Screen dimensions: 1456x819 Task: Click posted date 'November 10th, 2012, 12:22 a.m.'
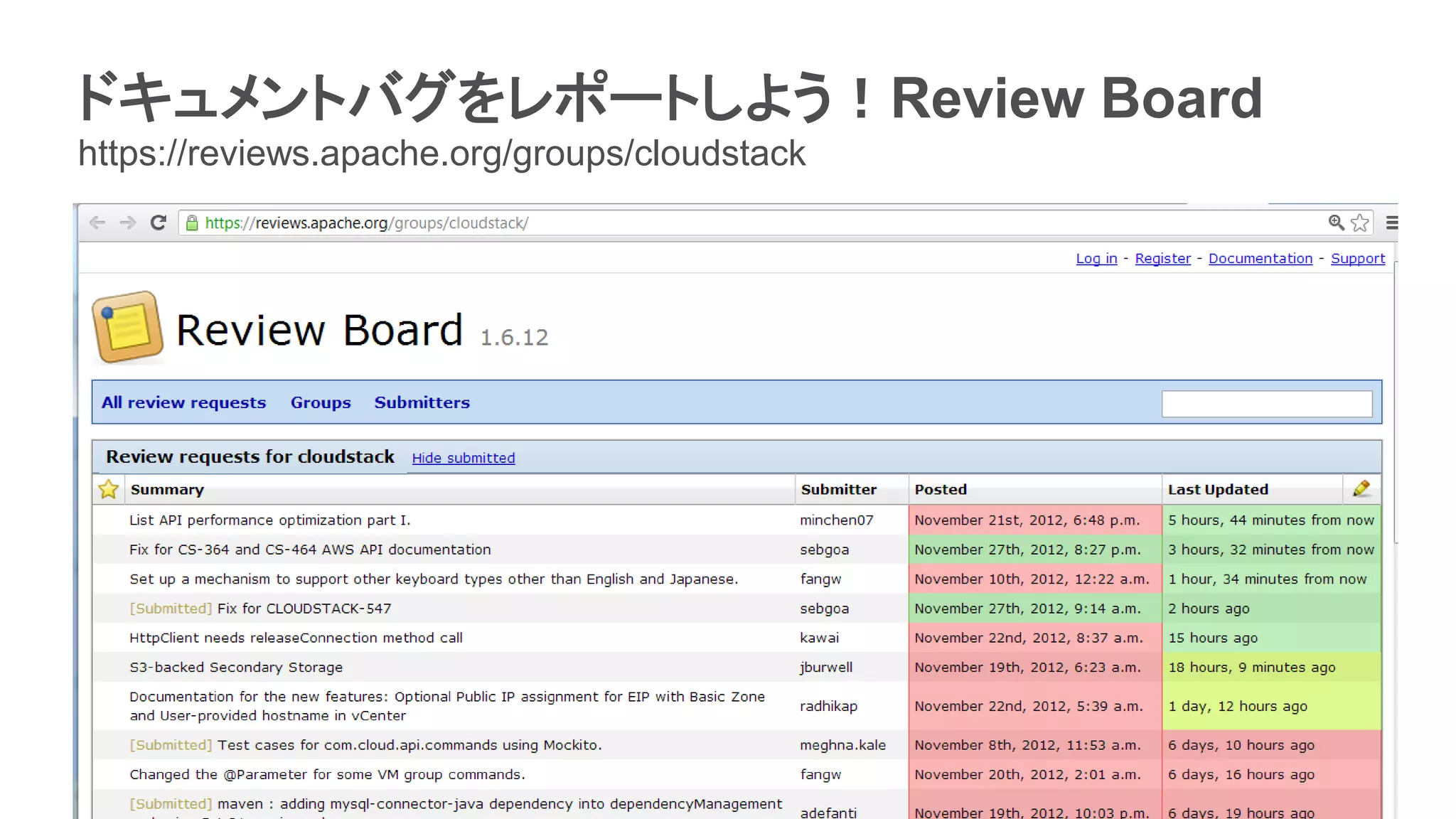point(1032,579)
